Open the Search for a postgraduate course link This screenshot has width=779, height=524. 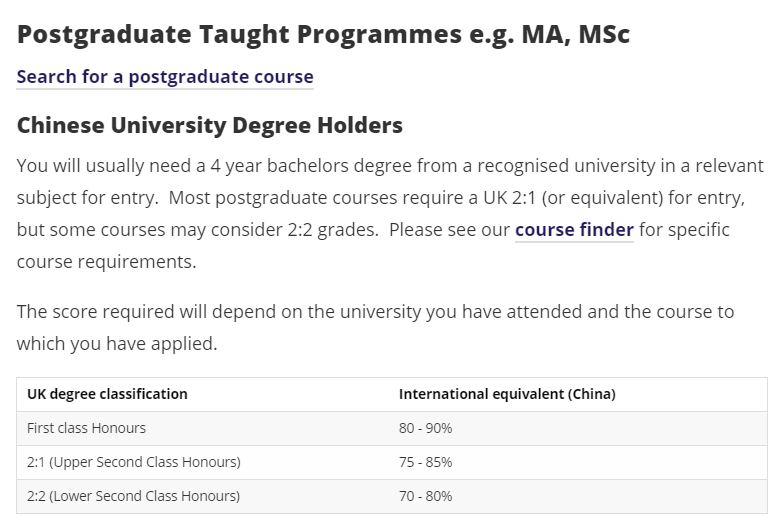(165, 77)
